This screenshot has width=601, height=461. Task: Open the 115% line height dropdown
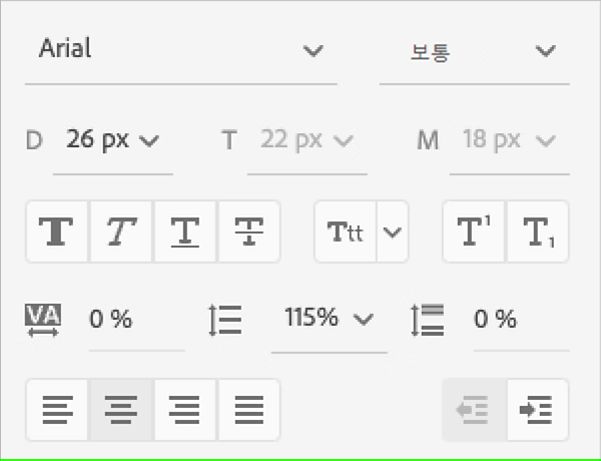328,320
